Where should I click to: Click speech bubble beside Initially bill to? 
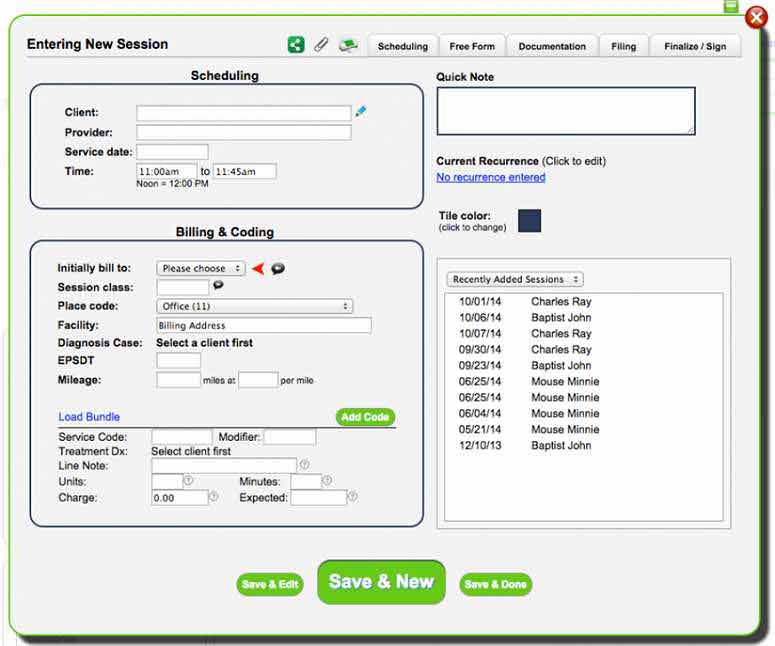click(x=278, y=269)
